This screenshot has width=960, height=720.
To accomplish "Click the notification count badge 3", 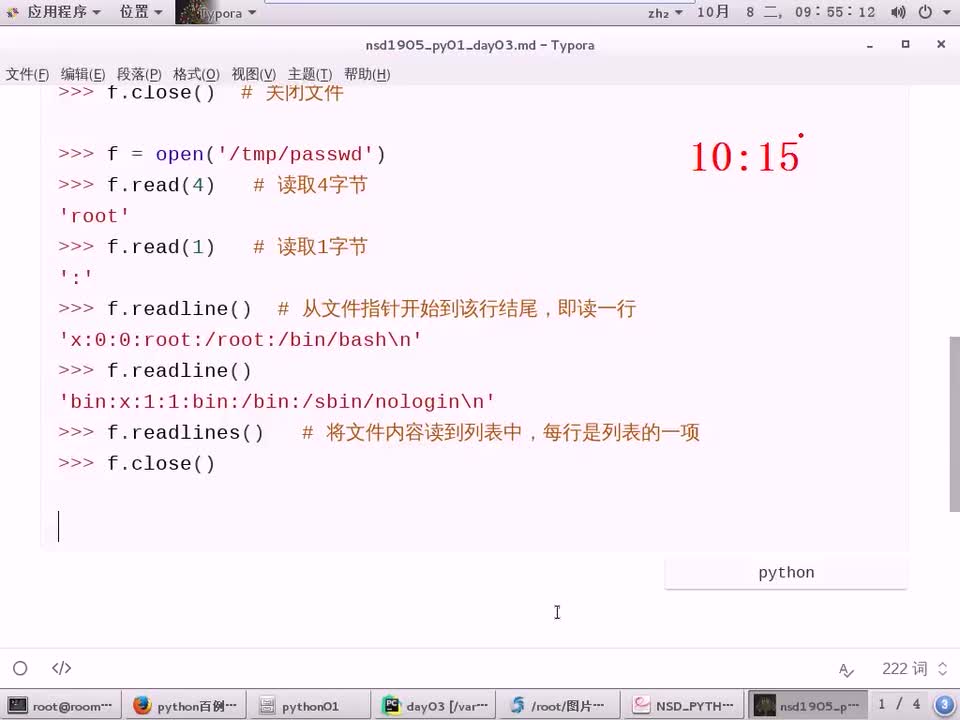I will click(944, 705).
